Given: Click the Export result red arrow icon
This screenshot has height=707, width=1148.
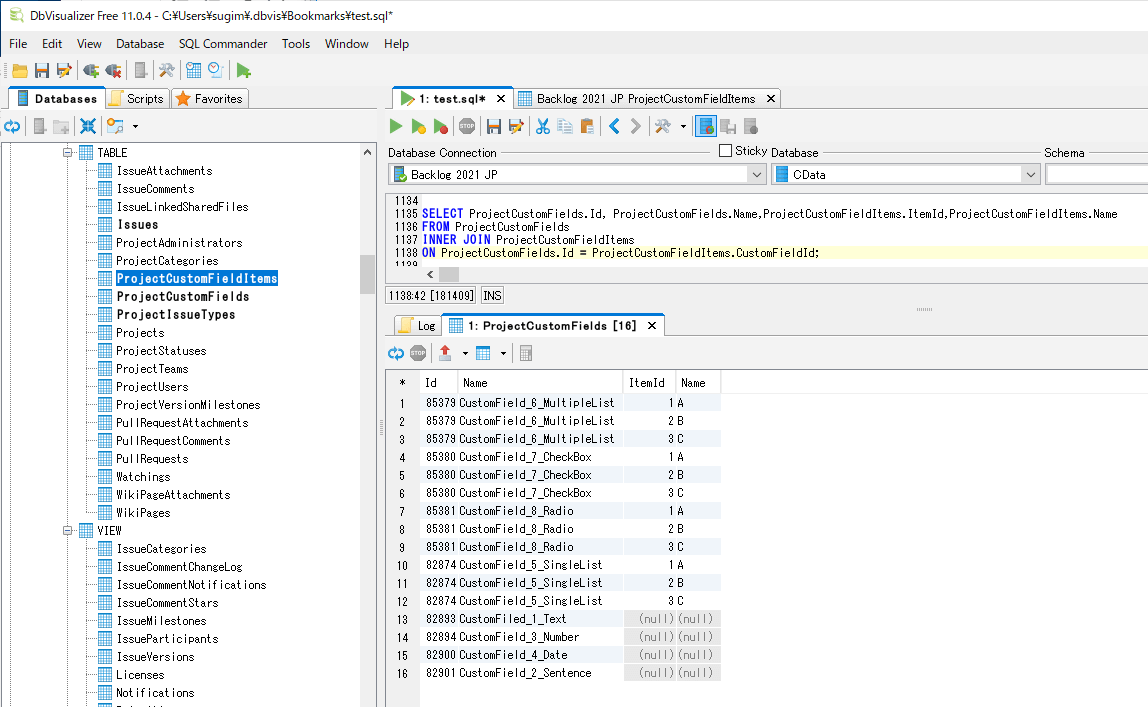Looking at the screenshot, I should click(445, 353).
